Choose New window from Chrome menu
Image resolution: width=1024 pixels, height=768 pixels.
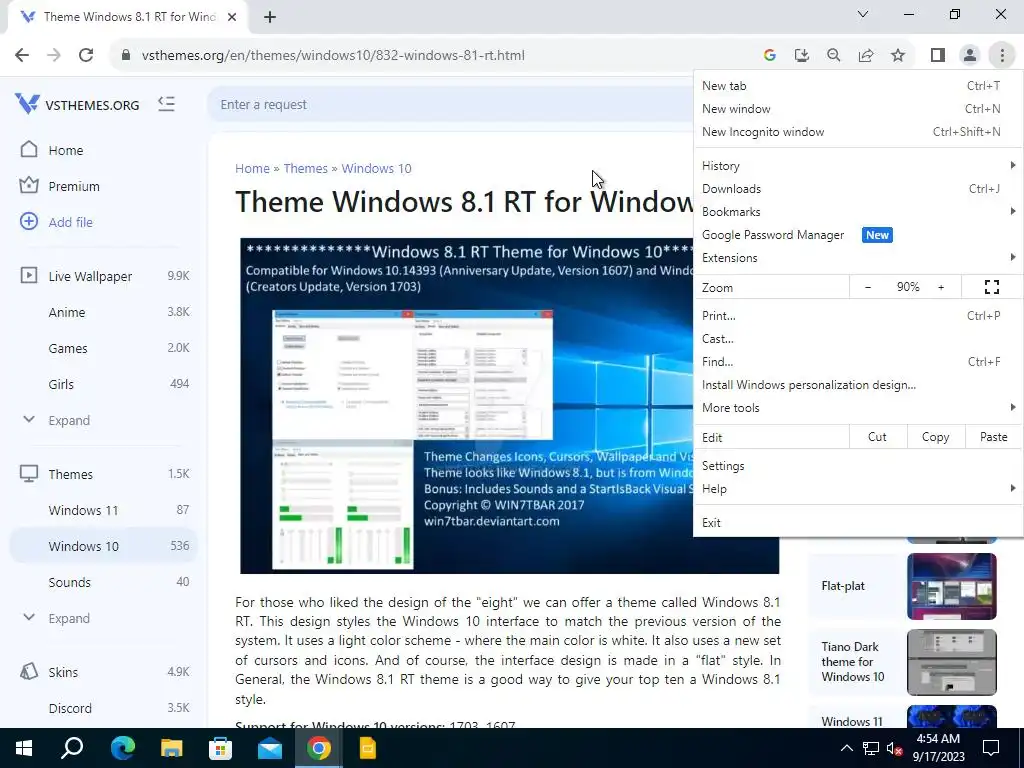click(x=857, y=108)
